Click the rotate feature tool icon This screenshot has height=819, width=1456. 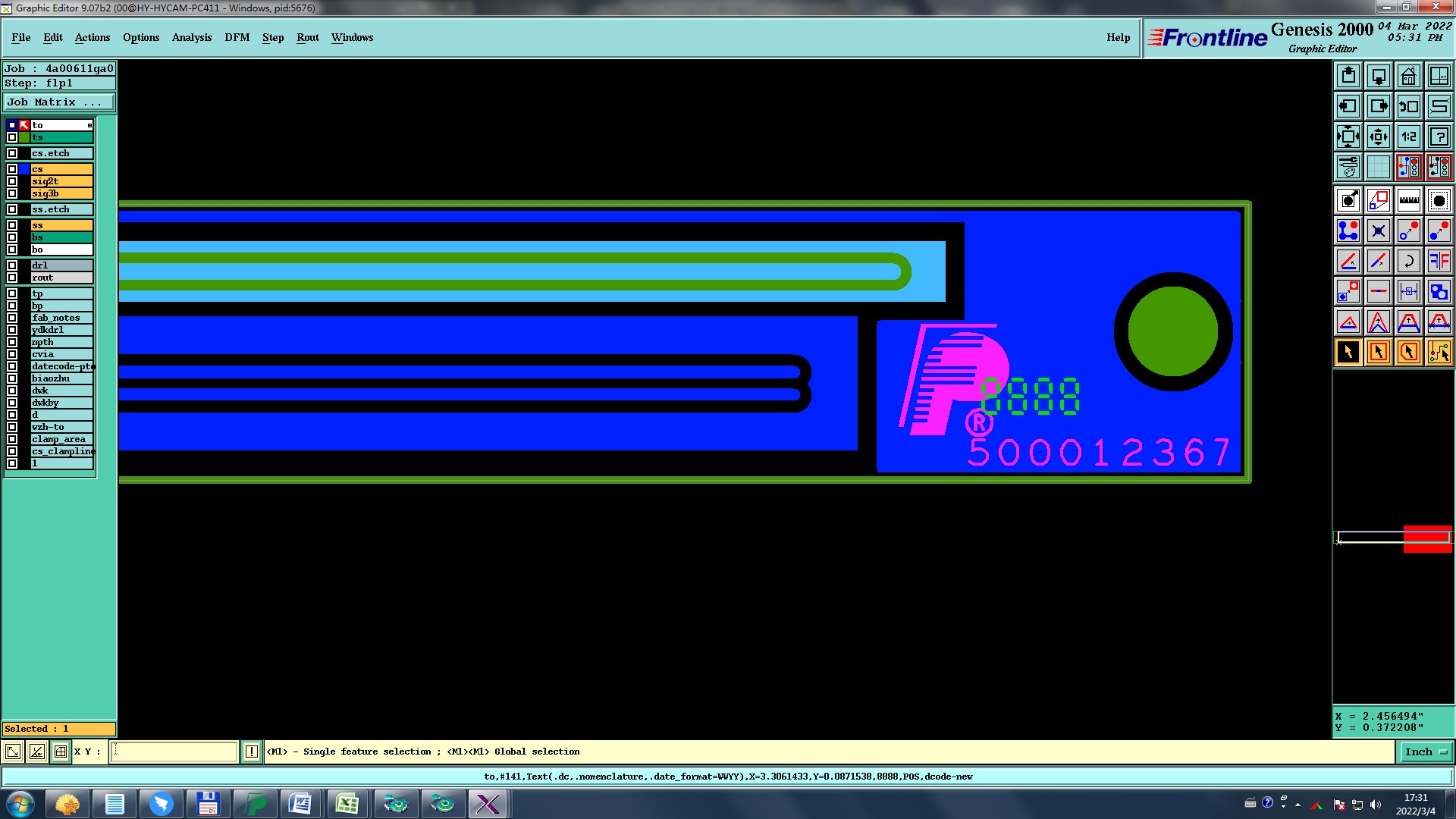click(x=1408, y=261)
